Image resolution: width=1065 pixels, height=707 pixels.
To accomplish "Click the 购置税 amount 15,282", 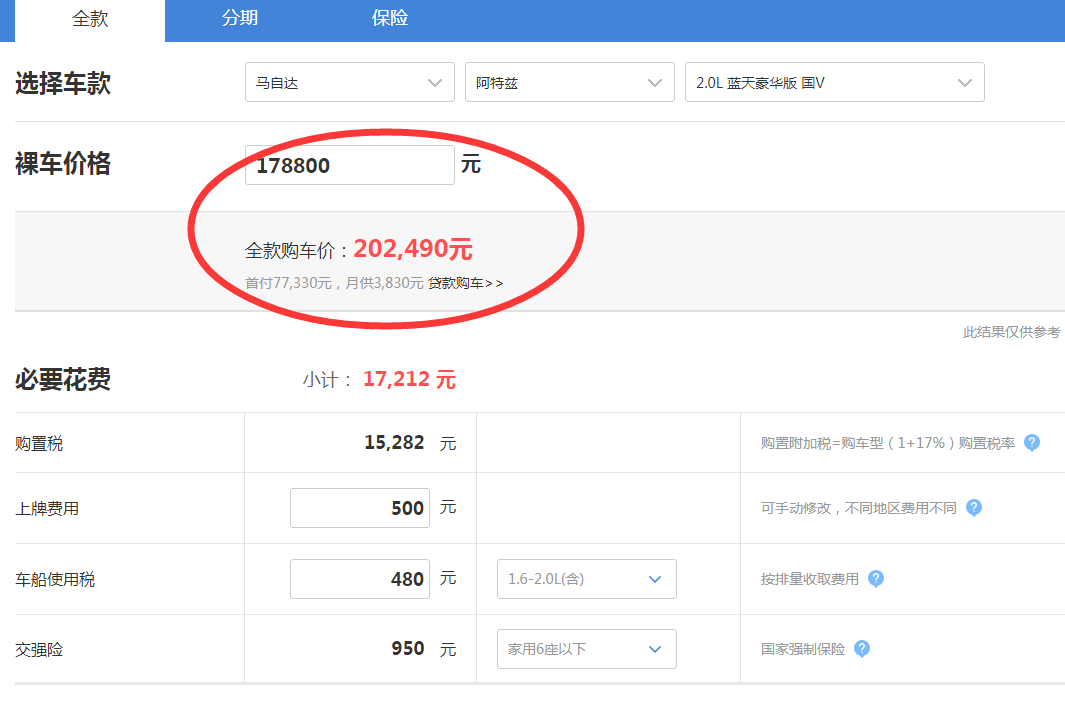I will [x=394, y=443].
